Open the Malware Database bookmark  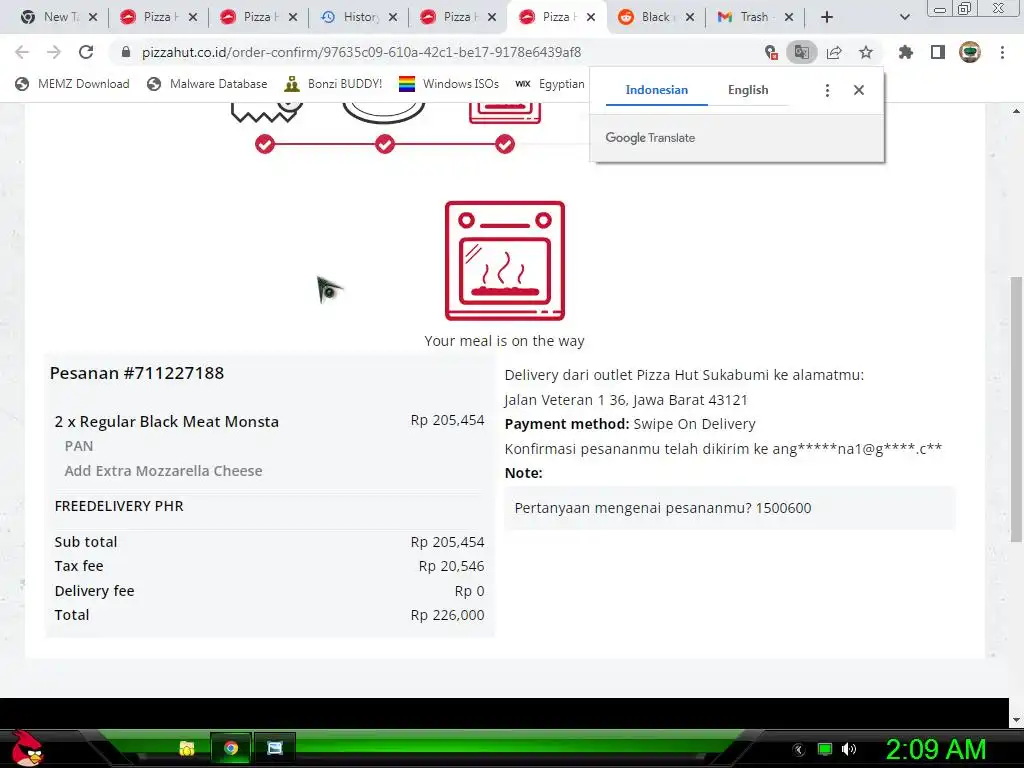[208, 84]
